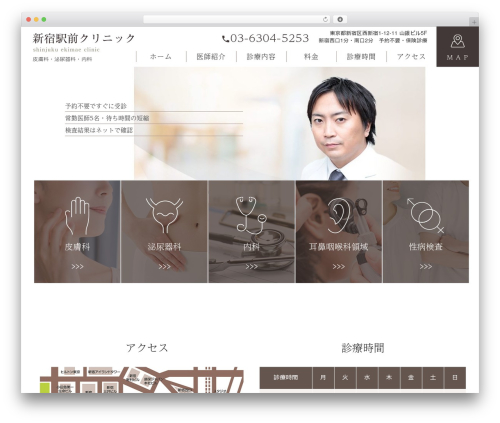
Task: Click the 新宿駅前クリニック logo title
Action: (x=84, y=38)
